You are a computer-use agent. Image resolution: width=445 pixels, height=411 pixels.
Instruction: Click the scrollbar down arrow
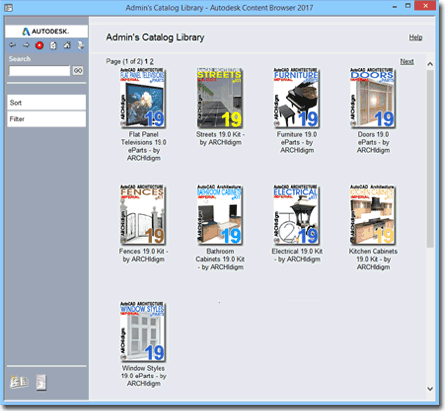[430, 389]
